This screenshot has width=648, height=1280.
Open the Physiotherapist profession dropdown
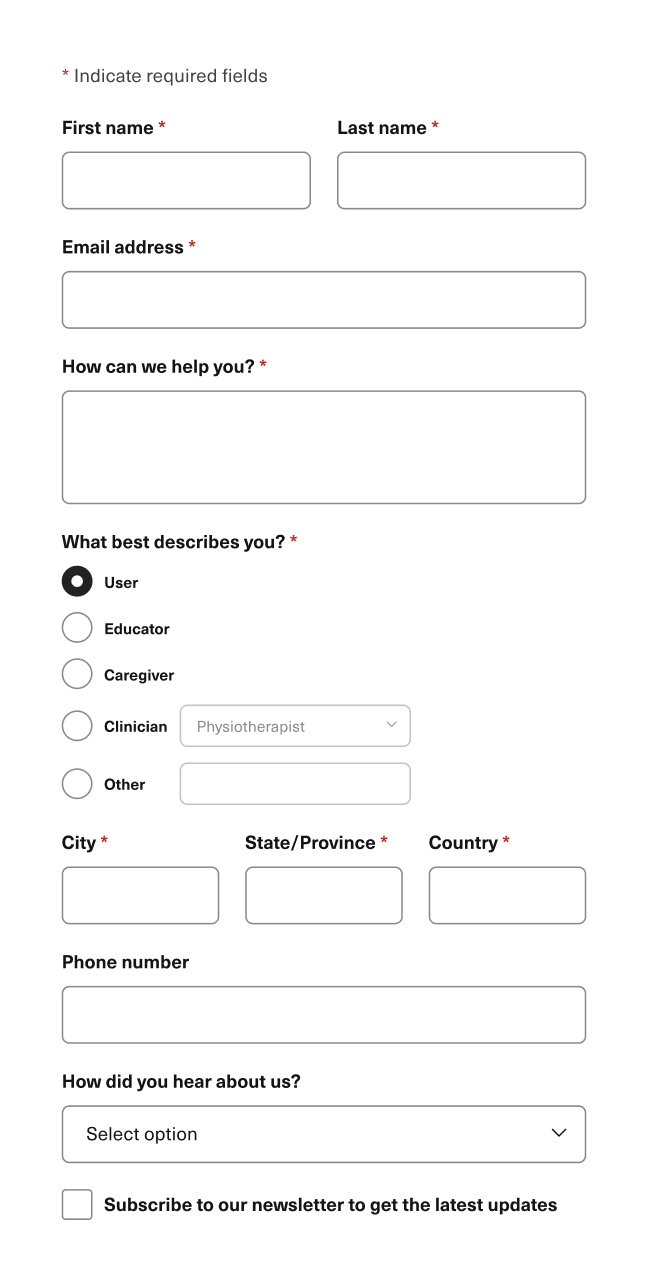pos(295,725)
